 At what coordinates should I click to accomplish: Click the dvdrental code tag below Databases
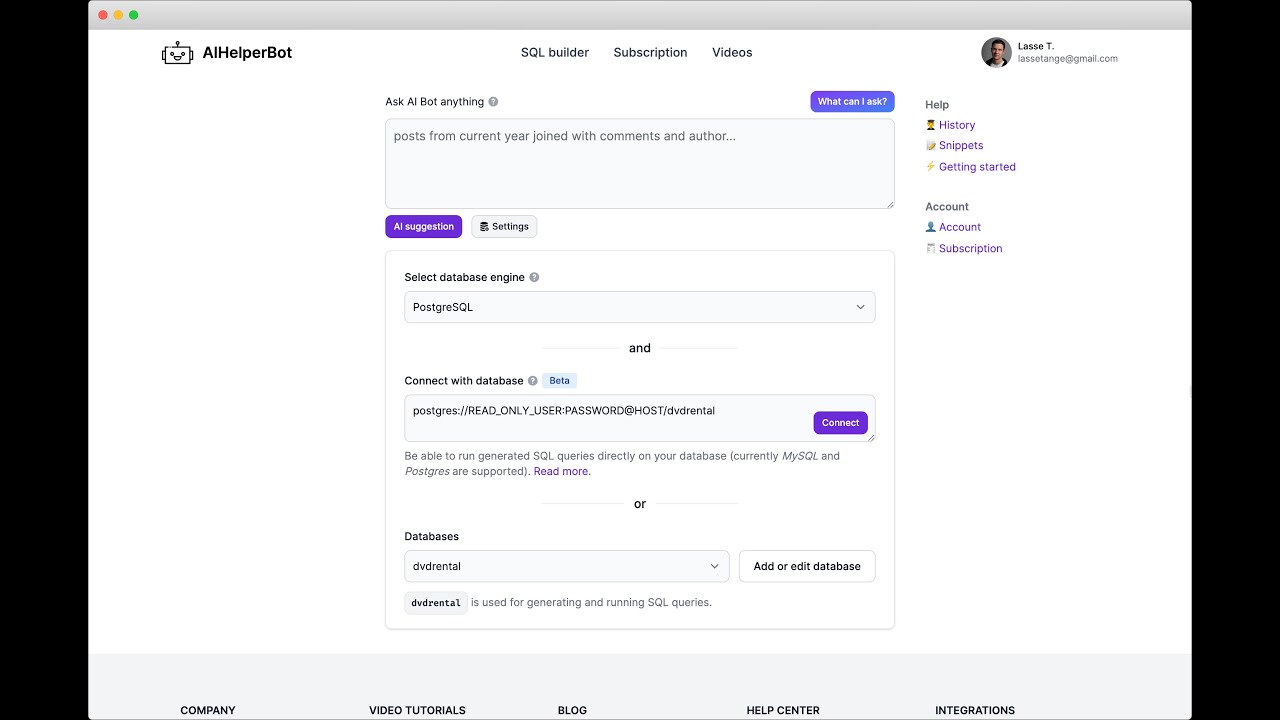436,603
